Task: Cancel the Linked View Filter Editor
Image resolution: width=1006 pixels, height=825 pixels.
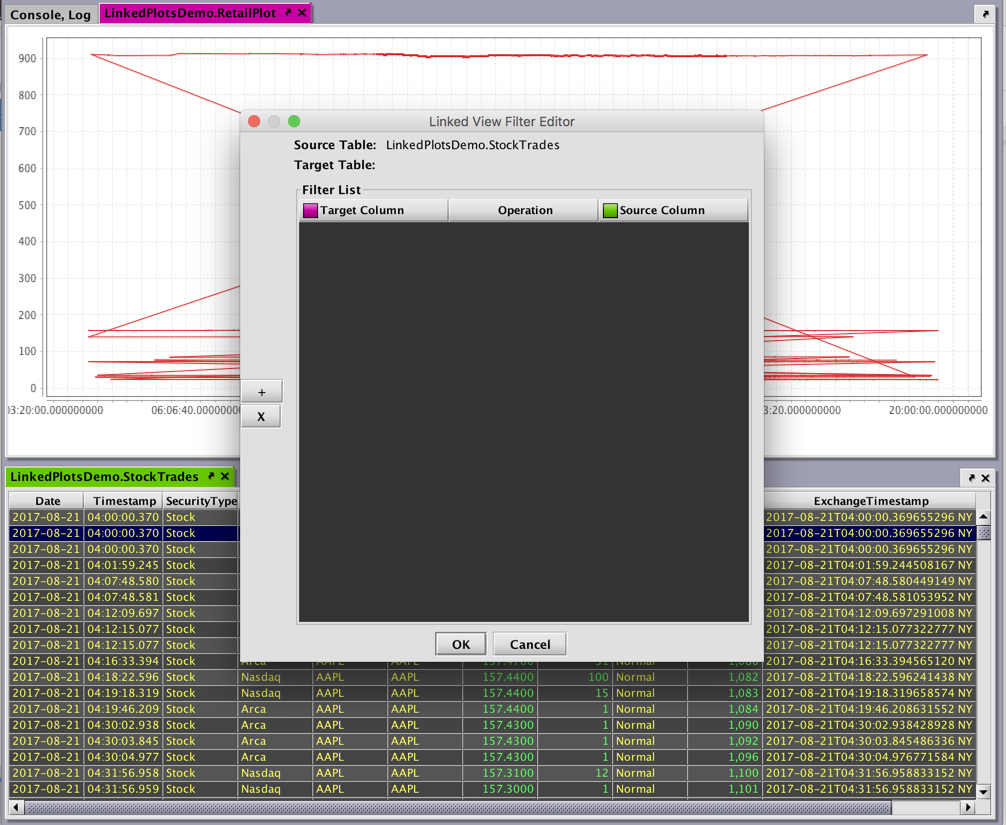Action: pos(529,644)
